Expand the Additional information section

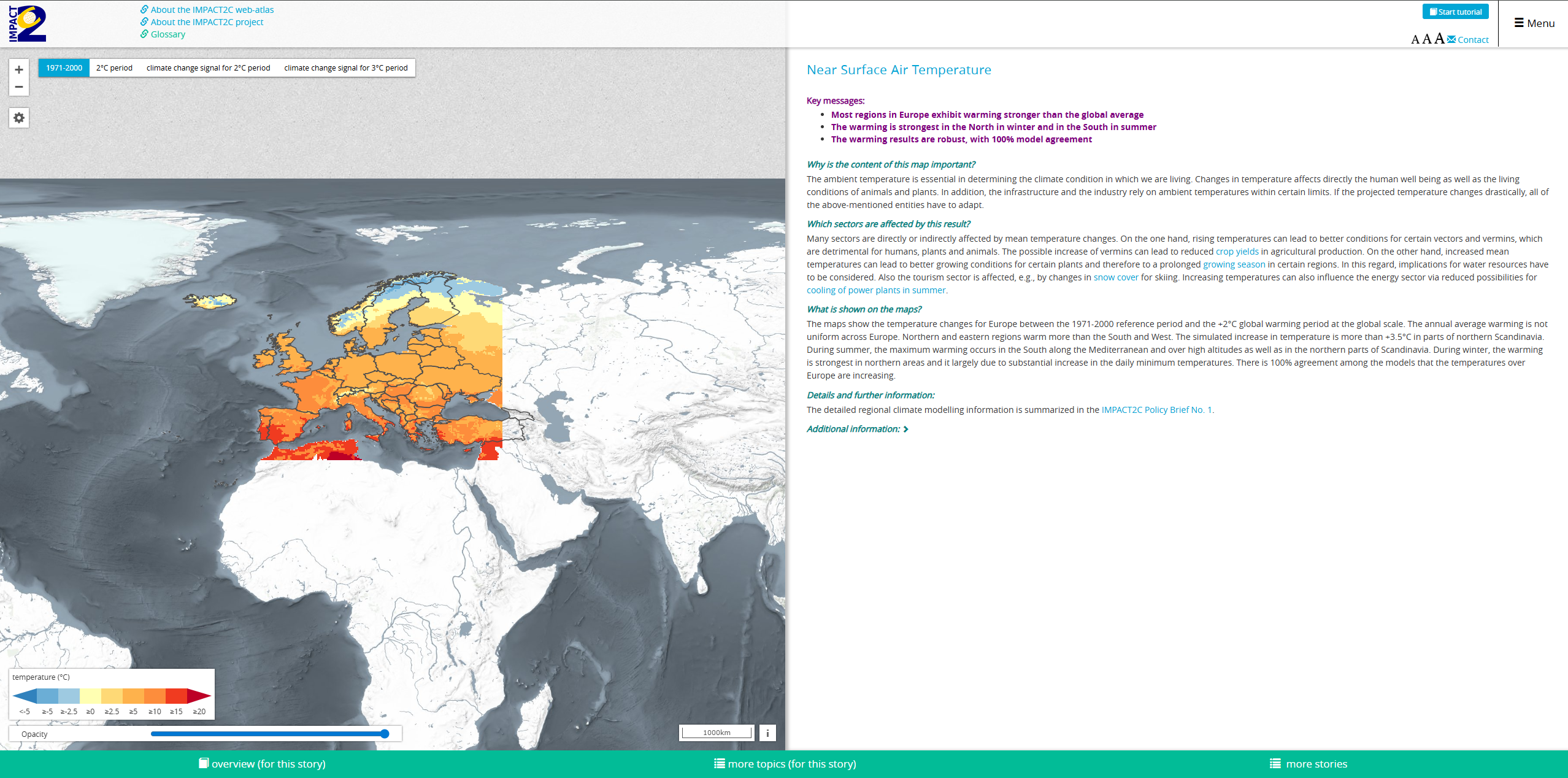click(x=857, y=429)
